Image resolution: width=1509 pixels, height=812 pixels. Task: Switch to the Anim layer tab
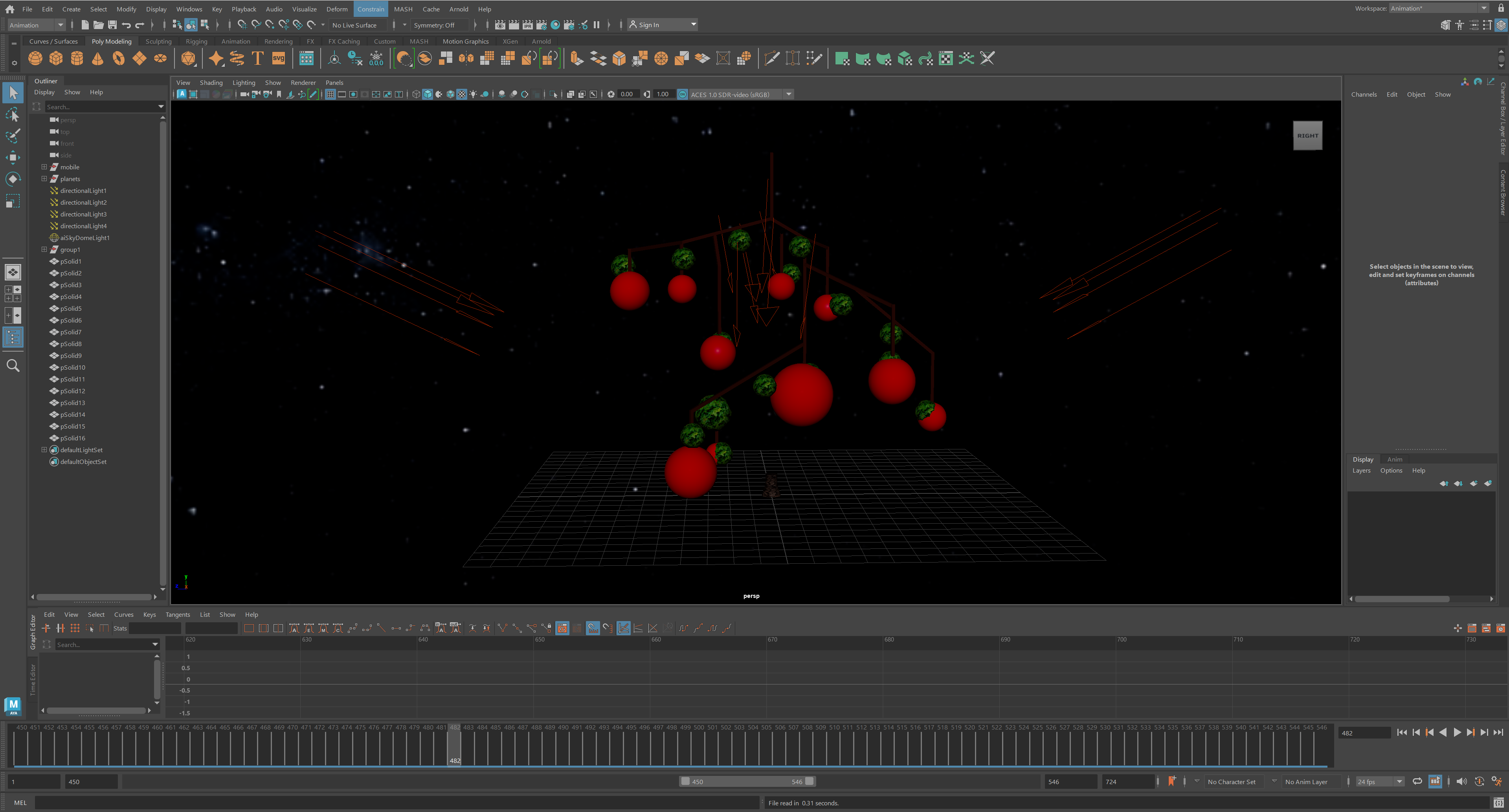point(1394,460)
